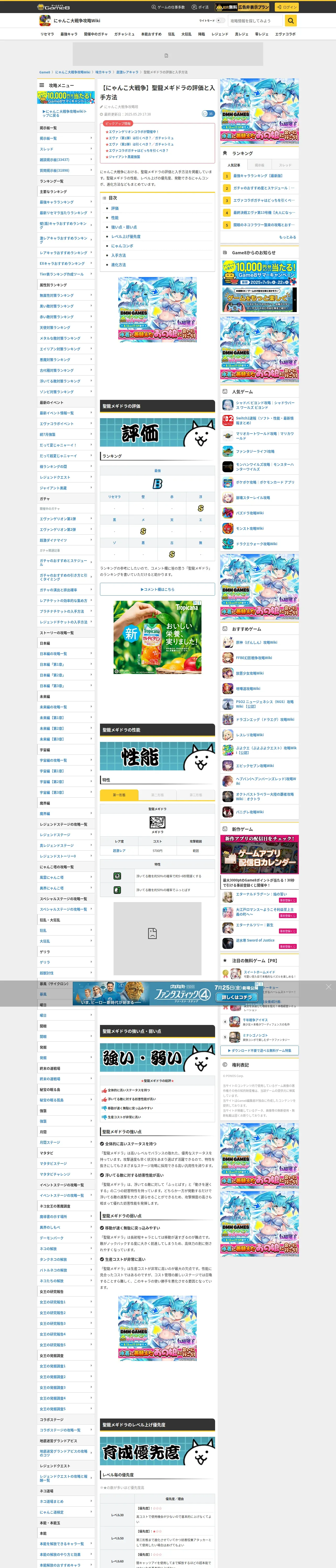Expand 掲示板一覧 menu item arrow
Screen dimensions: 336x1568
click(92, 138)
